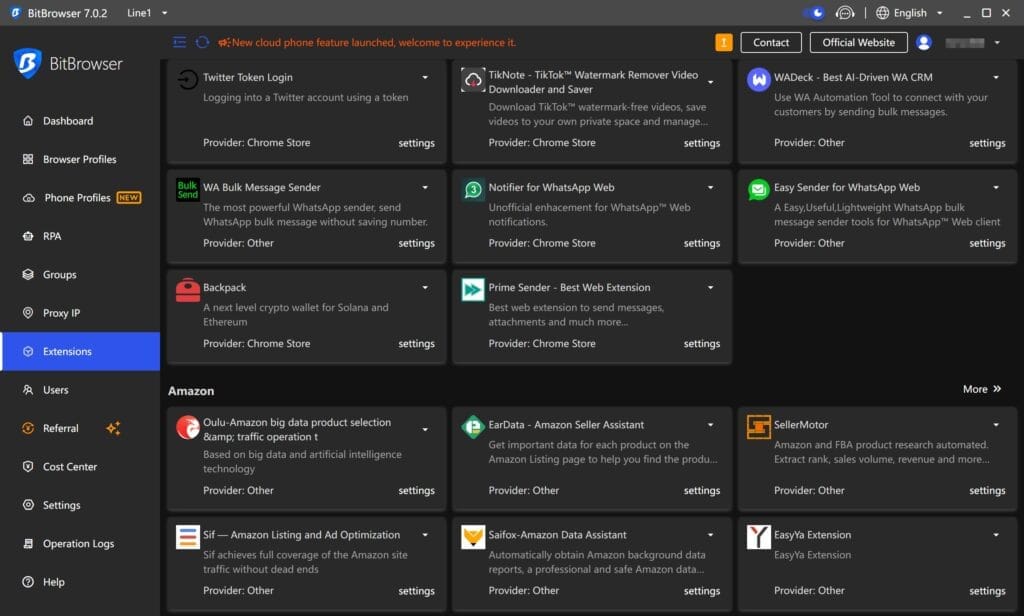
Task: Open settings for EasyYa Extension
Action: tap(987, 591)
